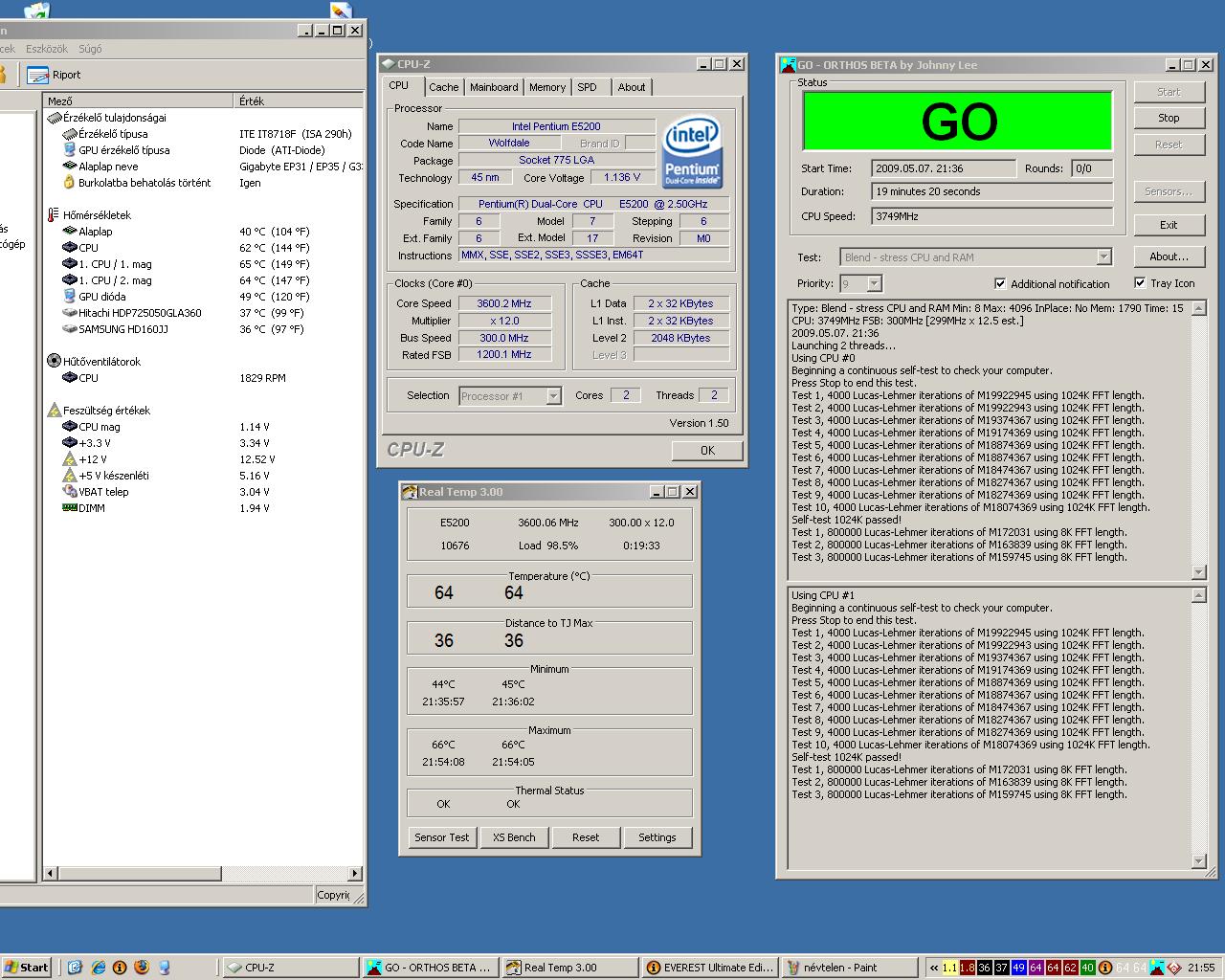Viewport: 1225px width, 980px height.
Task: Click the yellow 1.1 tray icon
Action: click(x=950, y=968)
